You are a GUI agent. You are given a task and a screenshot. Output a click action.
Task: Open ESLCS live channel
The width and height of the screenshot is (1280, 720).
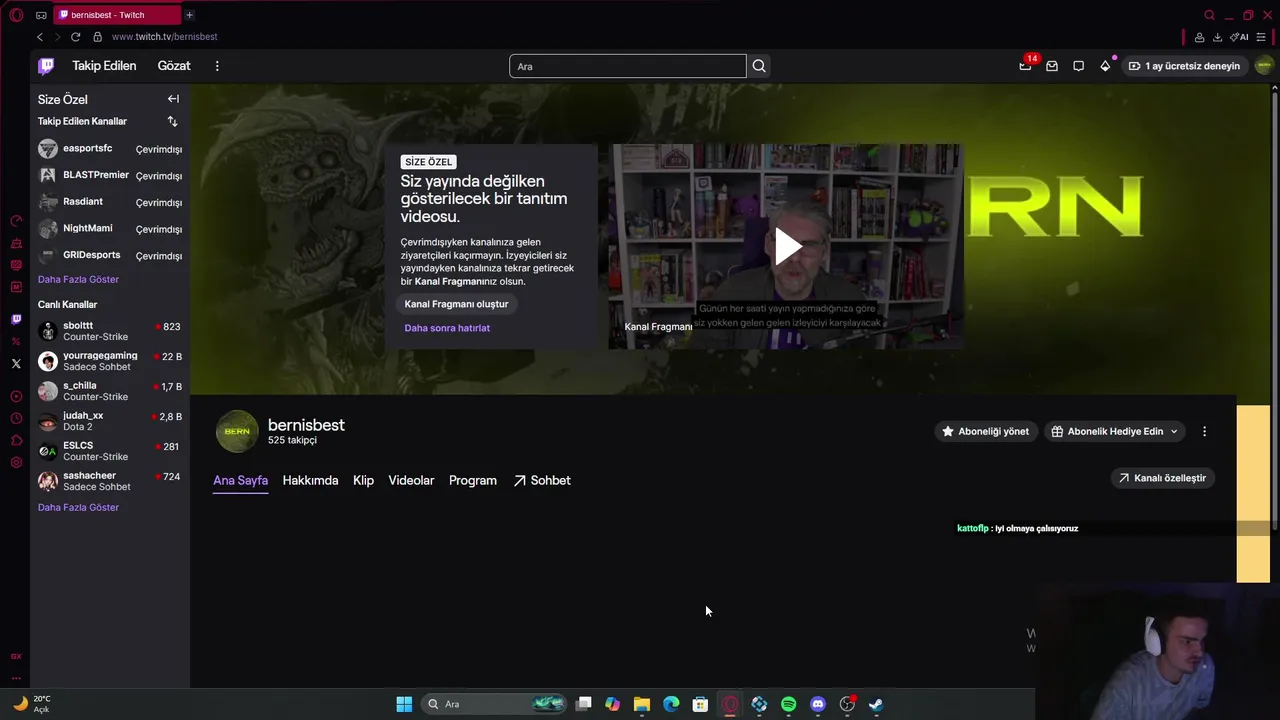pyautogui.click(x=110, y=451)
